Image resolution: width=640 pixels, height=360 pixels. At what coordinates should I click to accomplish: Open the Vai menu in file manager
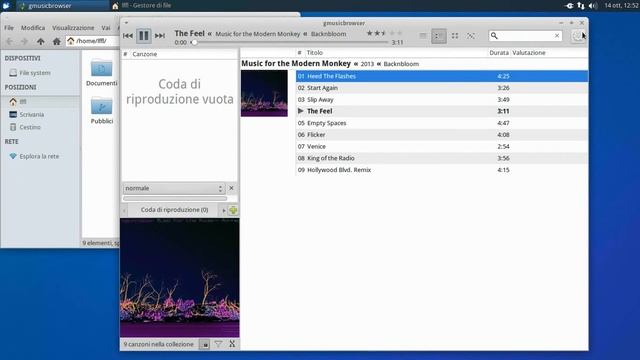coord(106,28)
